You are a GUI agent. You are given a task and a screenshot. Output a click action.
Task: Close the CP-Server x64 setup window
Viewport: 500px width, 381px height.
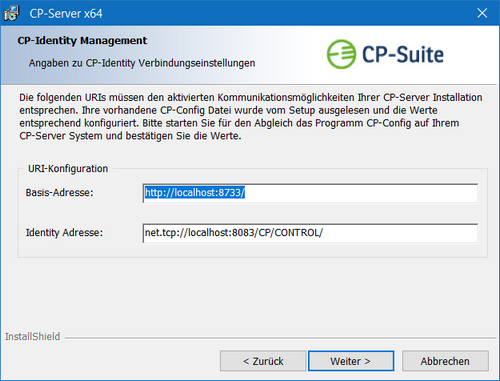pos(482,13)
